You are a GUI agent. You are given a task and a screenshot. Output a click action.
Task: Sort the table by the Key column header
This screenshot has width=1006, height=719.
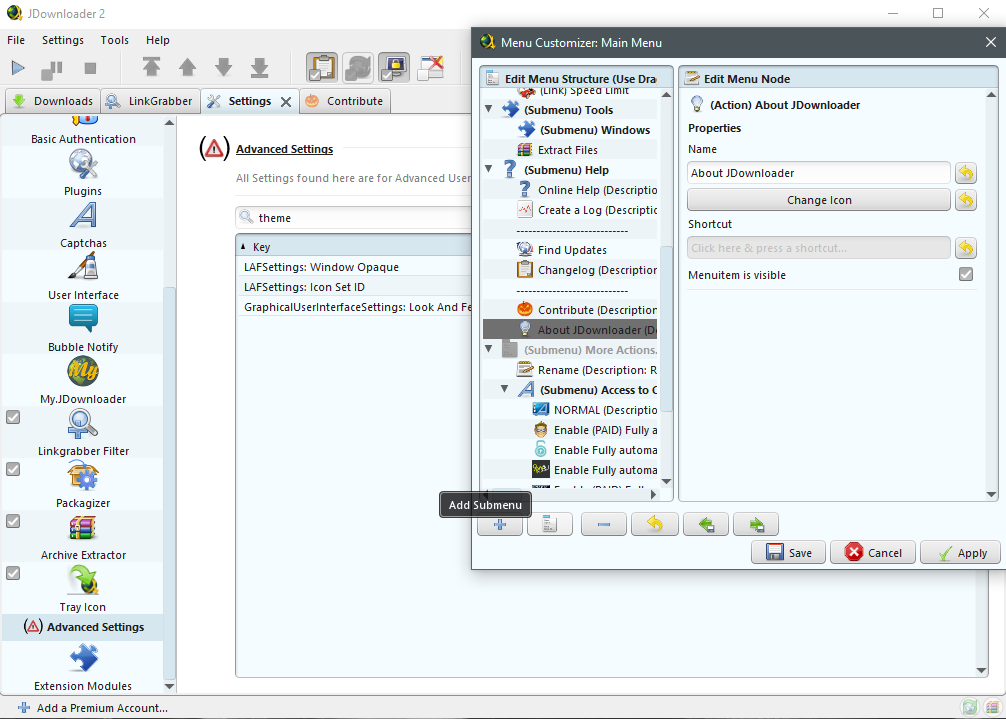(x=354, y=246)
